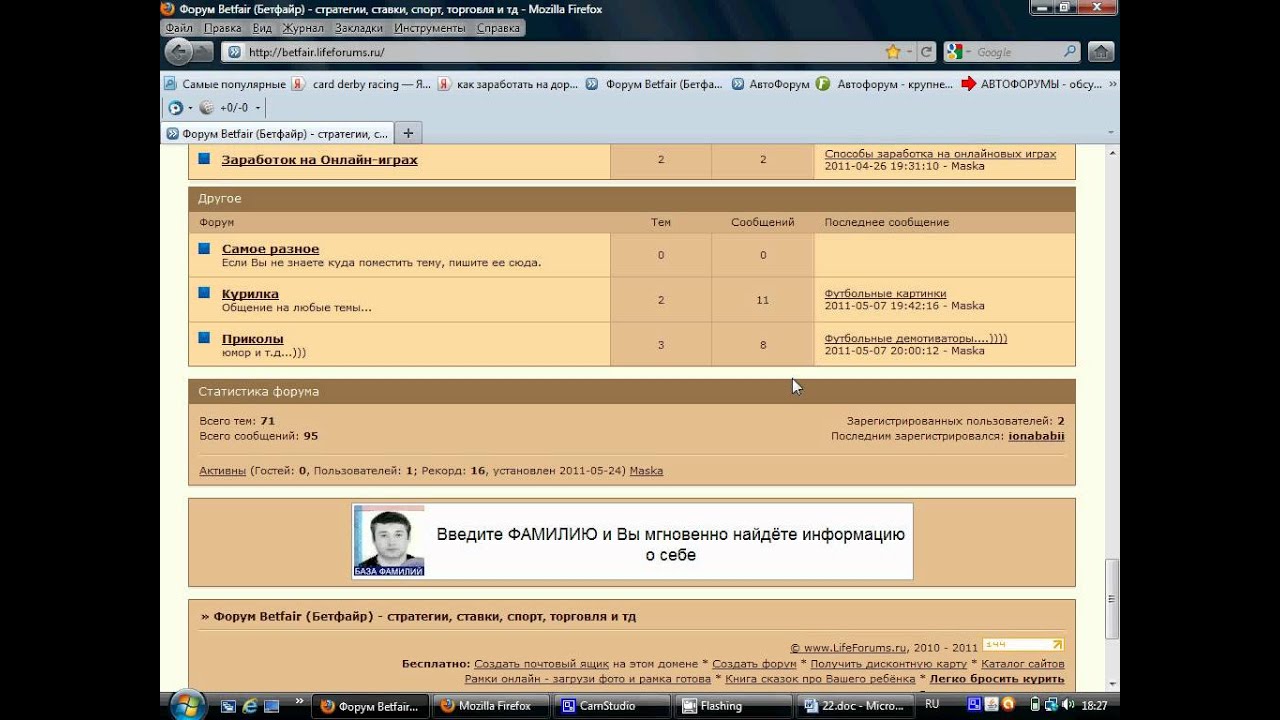Open bookmark 'Самые популярные'
The image size is (1280, 720).
225,84
